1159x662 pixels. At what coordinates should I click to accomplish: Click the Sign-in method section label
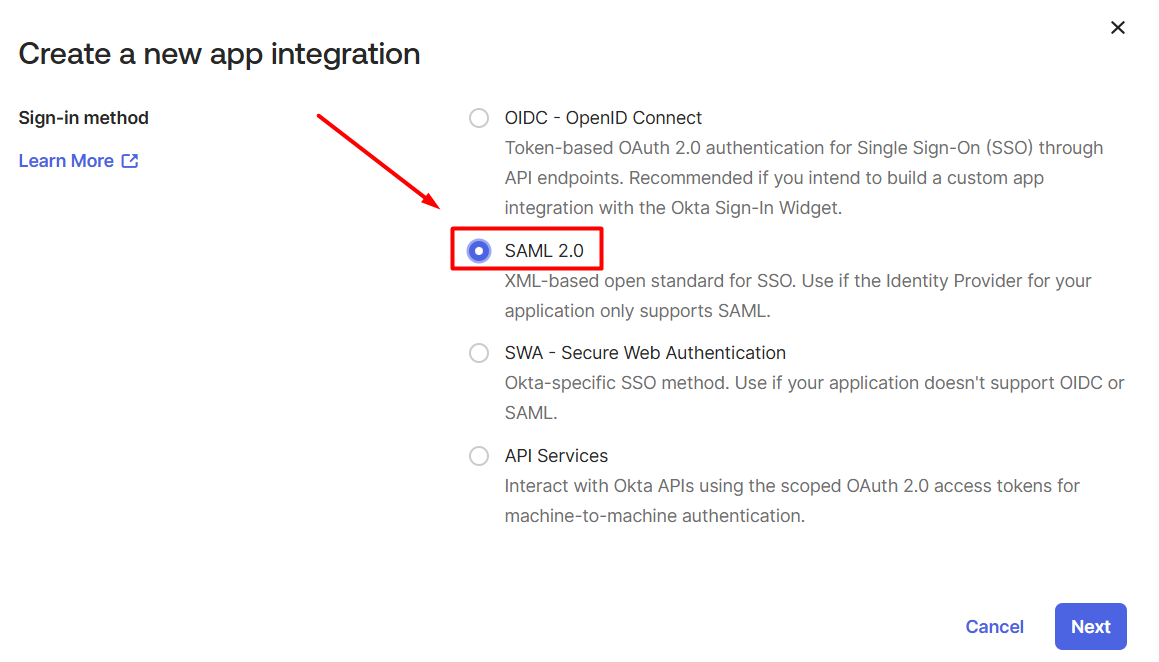tap(84, 118)
